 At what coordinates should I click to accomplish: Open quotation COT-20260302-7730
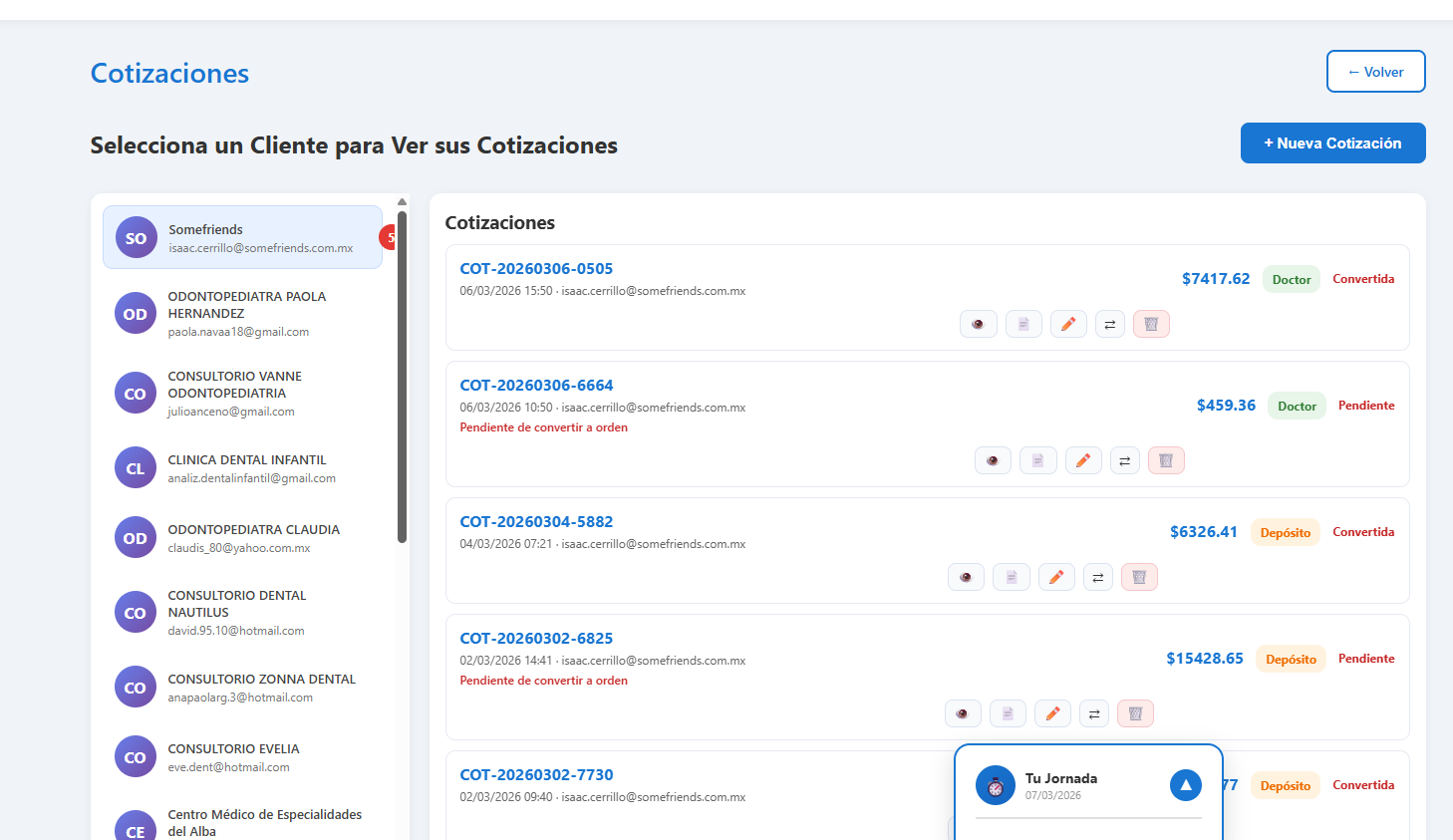pos(536,774)
